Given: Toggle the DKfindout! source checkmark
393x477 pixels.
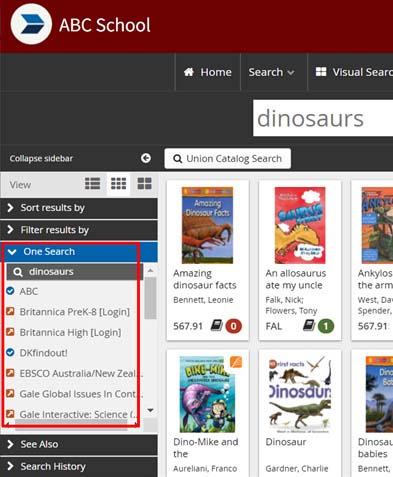Looking at the screenshot, I should 10,352.
